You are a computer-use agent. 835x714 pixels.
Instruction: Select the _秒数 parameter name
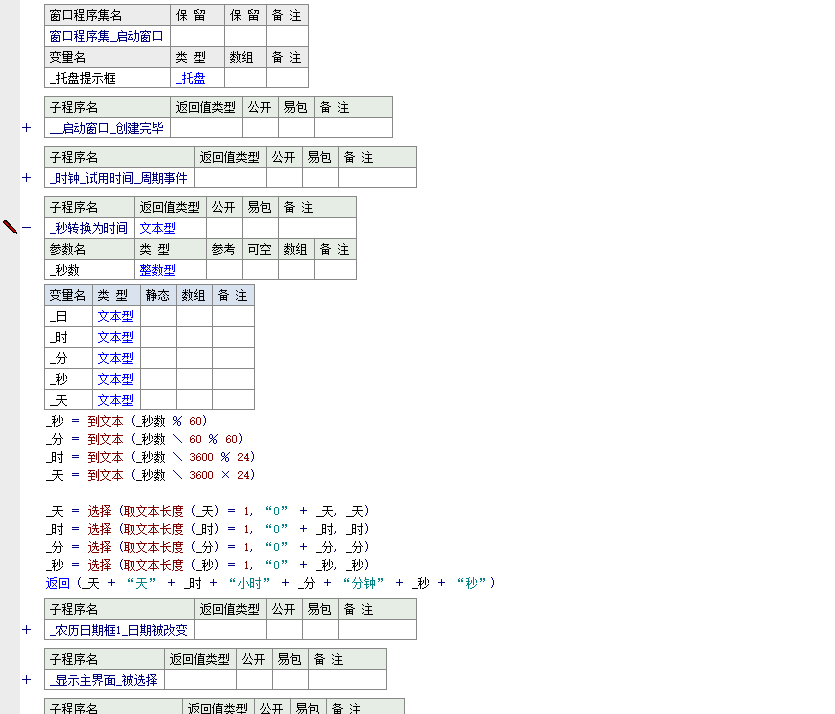89,270
